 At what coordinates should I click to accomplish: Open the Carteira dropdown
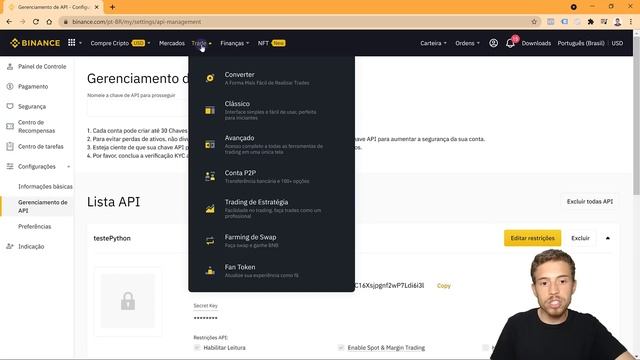click(433, 43)
